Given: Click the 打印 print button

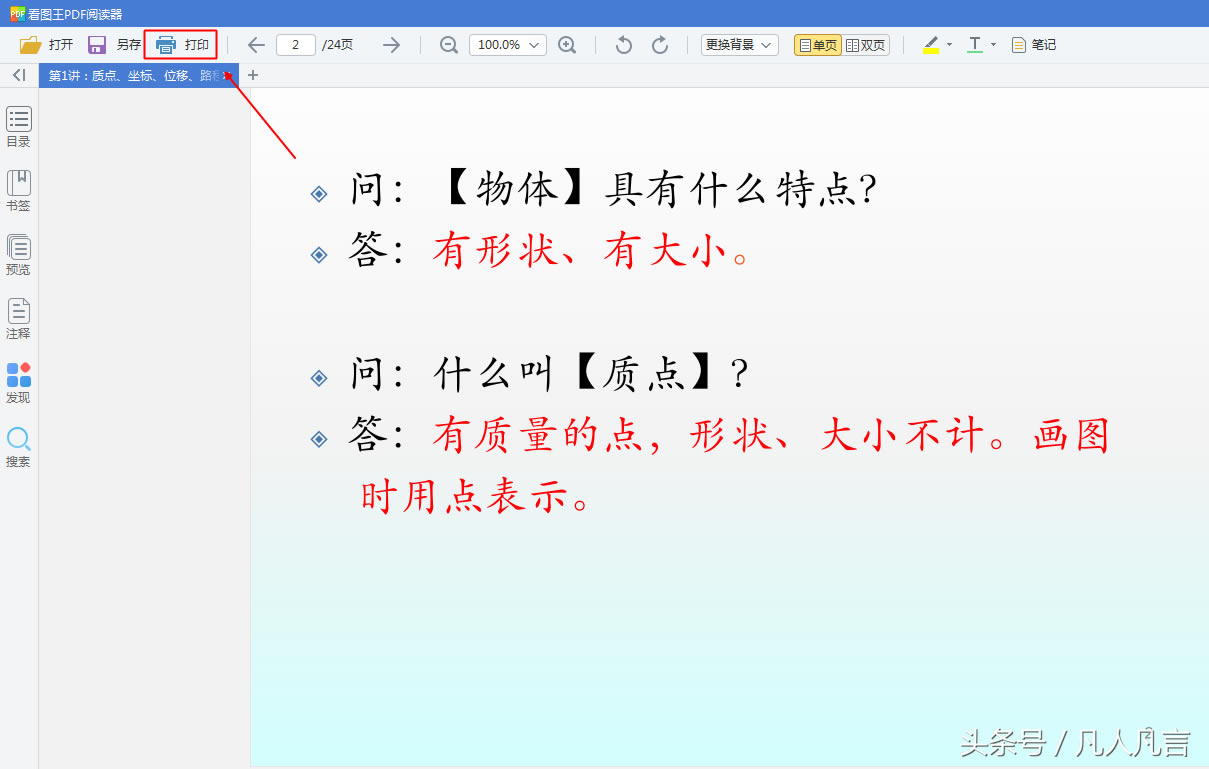Looking at the screenshot, I should click(x=181, y=44).
